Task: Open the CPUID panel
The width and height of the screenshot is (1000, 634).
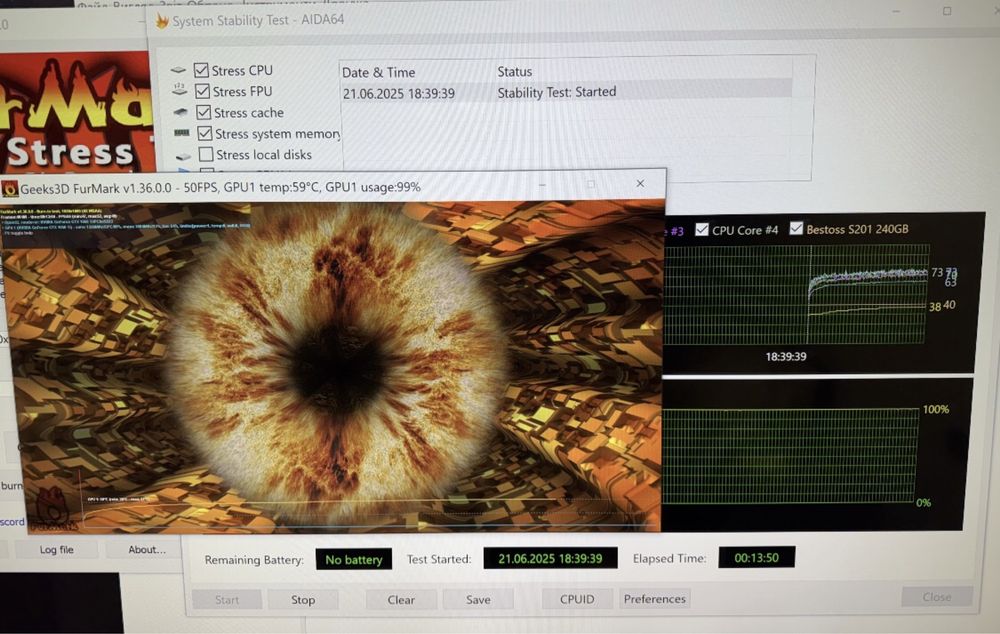Action: pos(577,599)
